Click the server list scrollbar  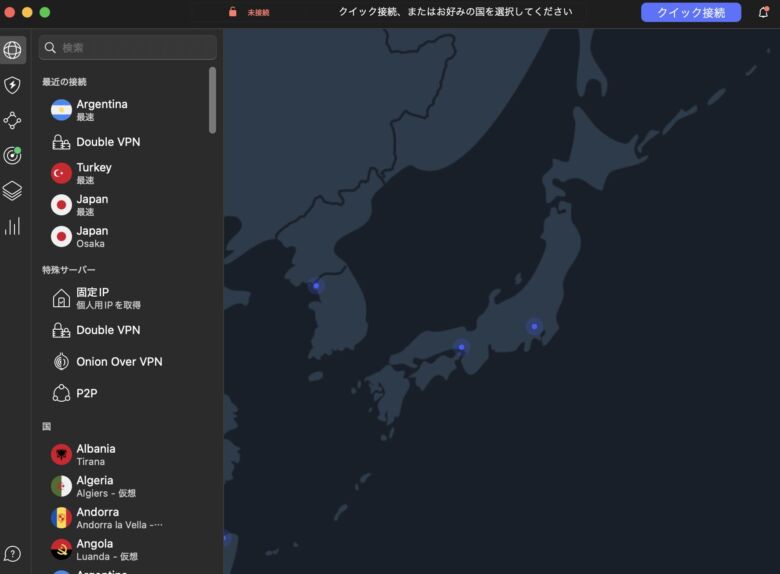click(212, 100)
